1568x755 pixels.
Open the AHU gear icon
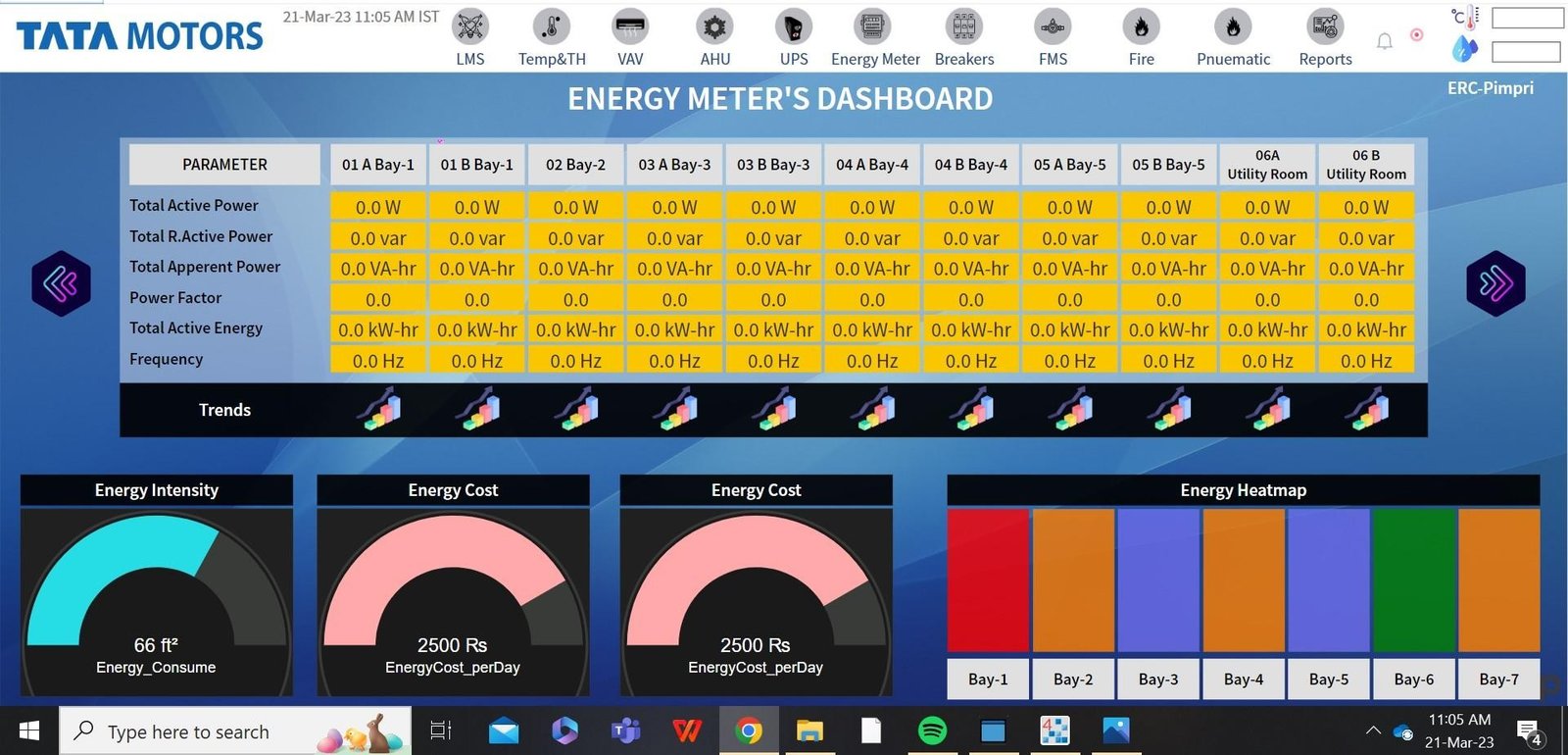(715, 26)
